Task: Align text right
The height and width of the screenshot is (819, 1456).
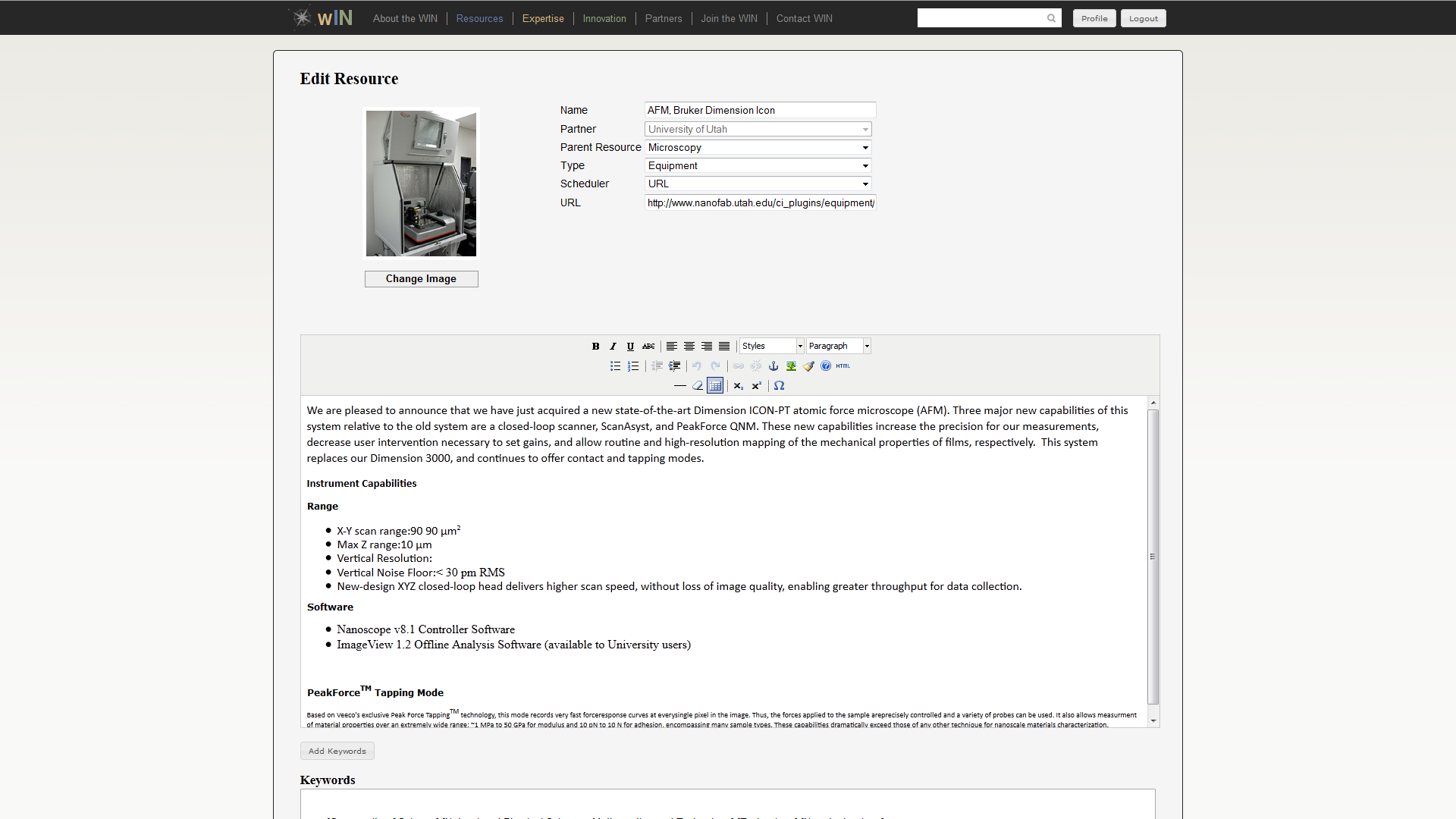Action: coord(707,347)
